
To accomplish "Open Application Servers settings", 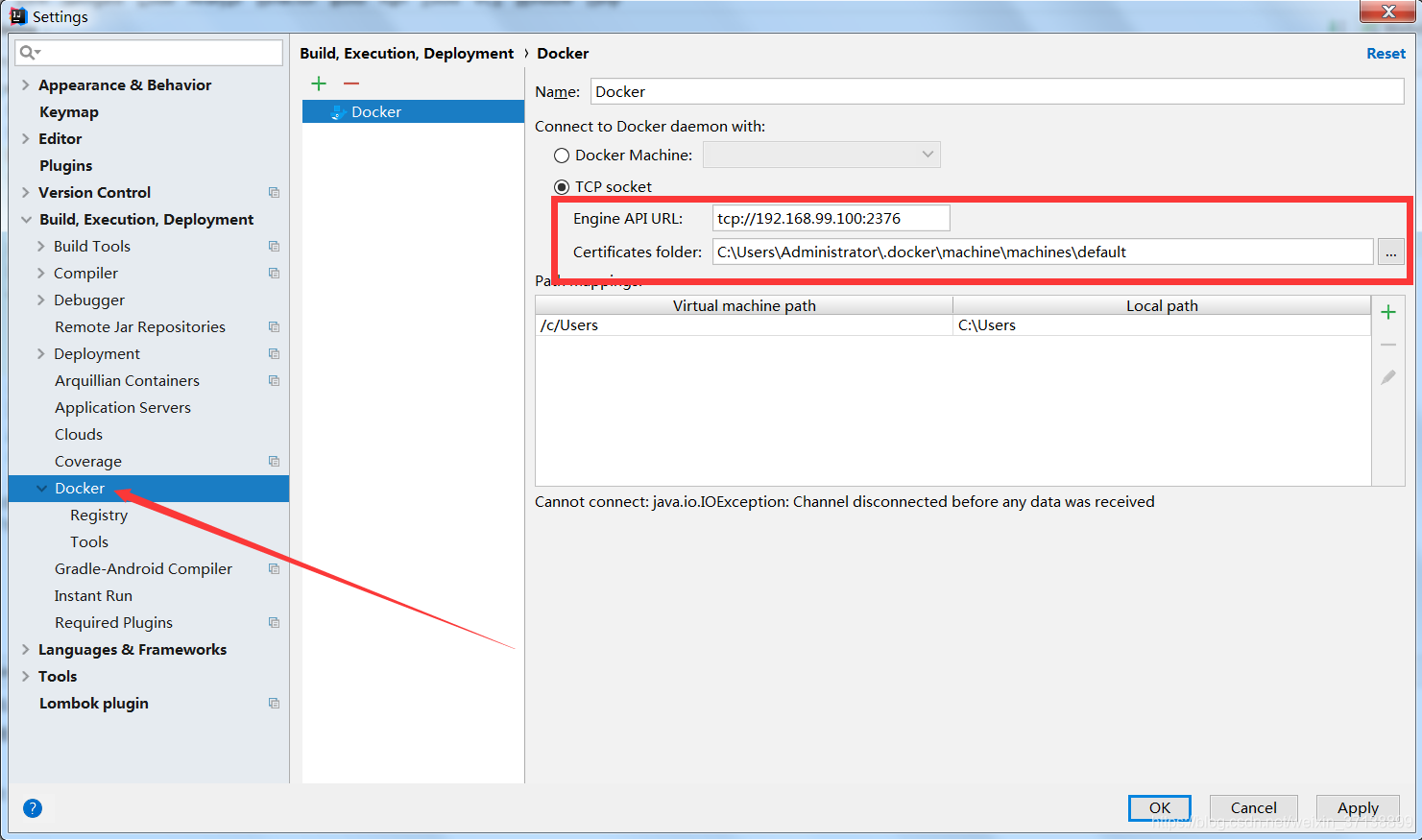I will click(123, 408).
